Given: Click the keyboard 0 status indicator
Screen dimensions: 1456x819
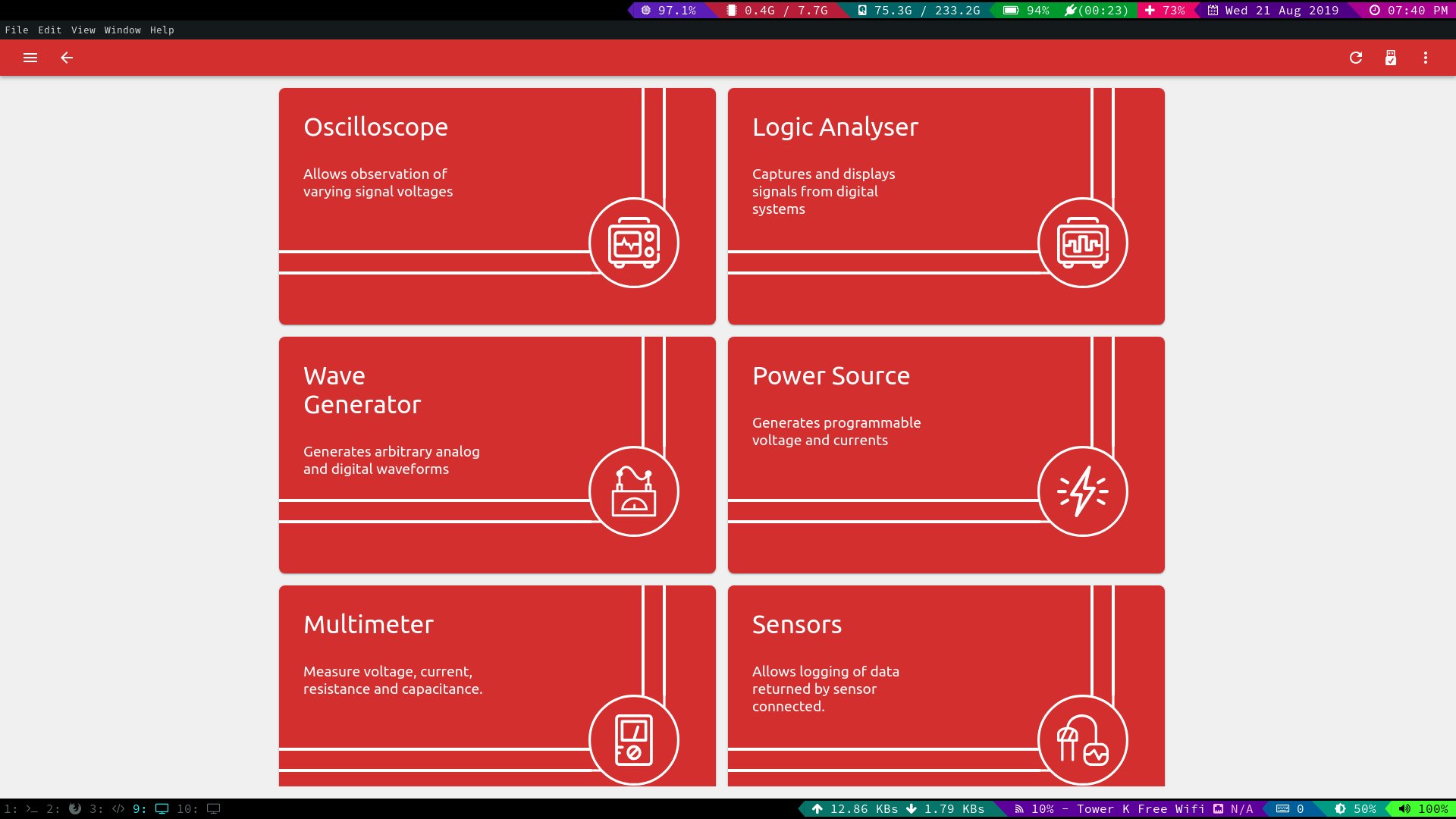Looking at the screenshot, I should coord(1290,809).
